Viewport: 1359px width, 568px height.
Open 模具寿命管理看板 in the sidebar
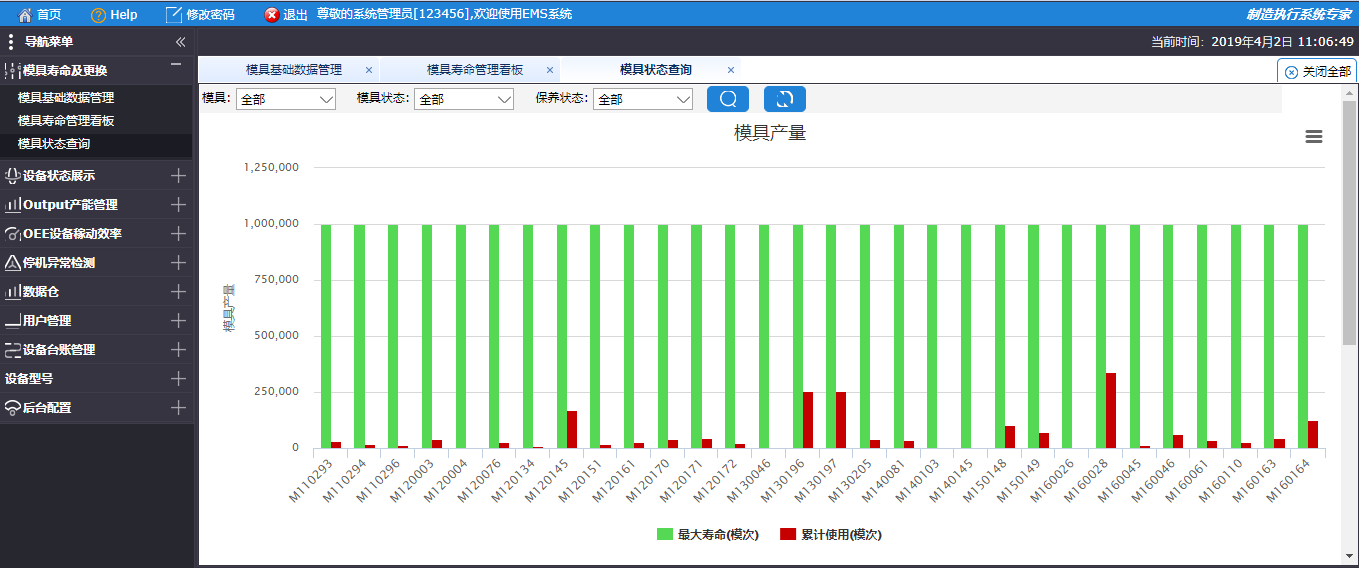point(66,121)
